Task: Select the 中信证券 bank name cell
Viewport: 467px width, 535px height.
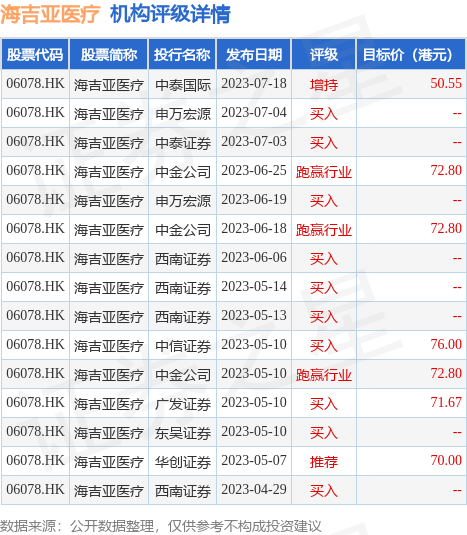Action: point(183,346)
